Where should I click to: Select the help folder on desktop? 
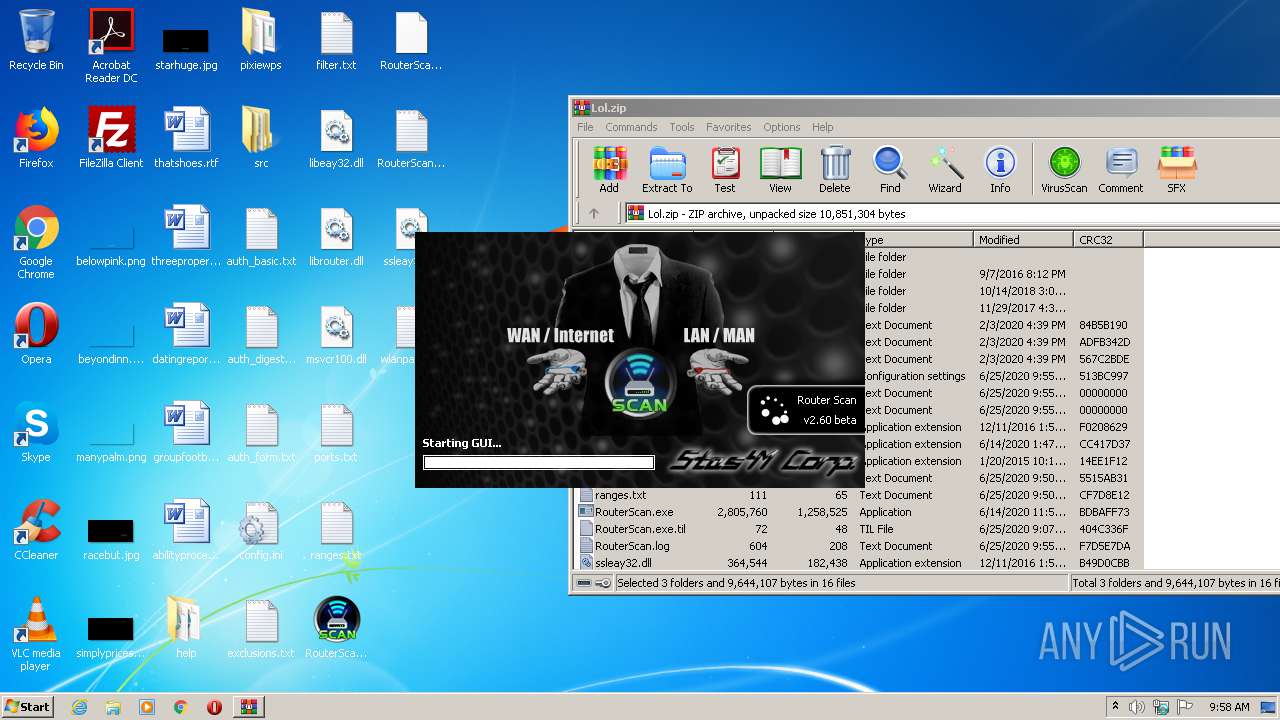185,628
